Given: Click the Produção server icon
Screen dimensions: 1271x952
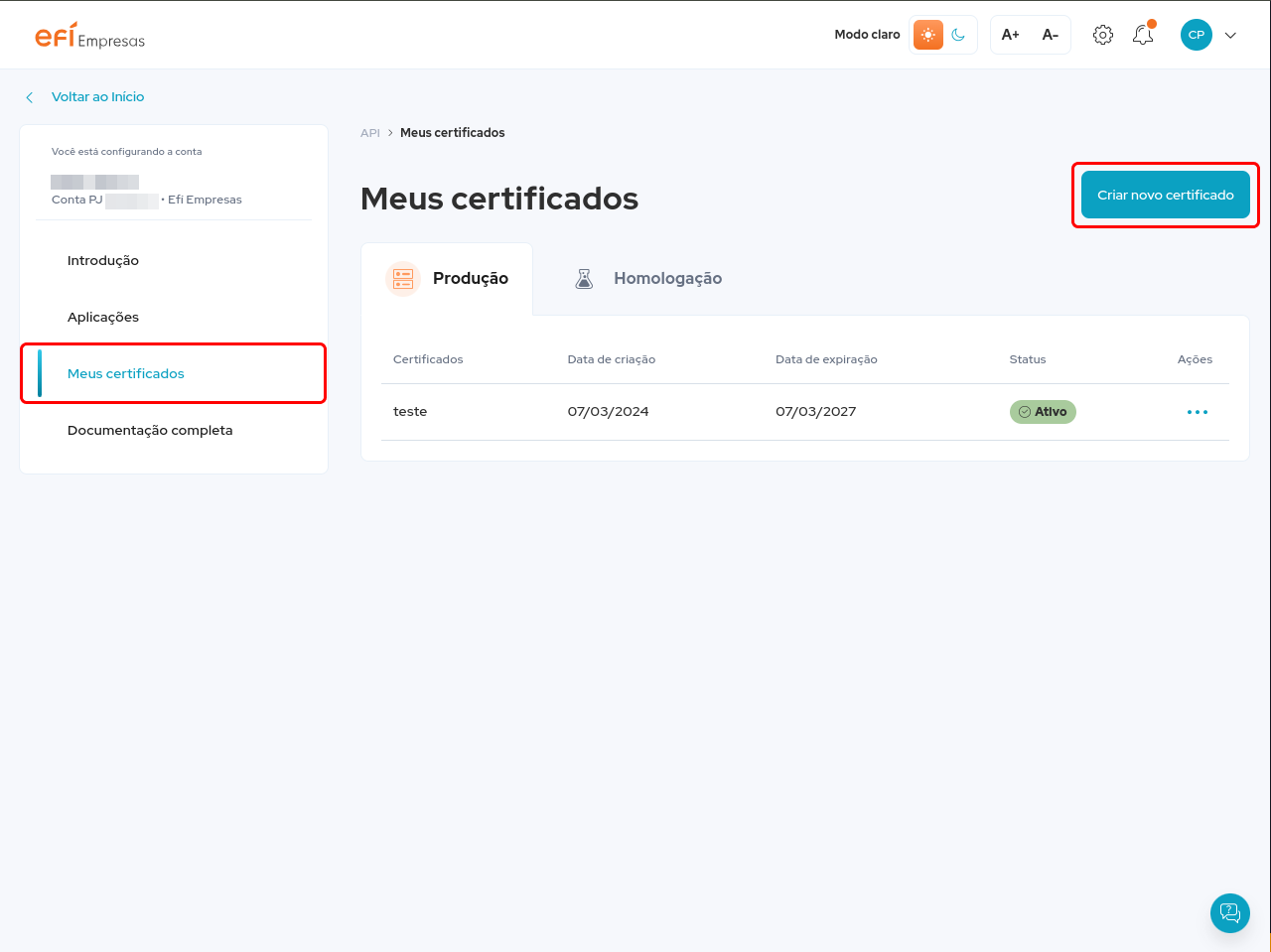Looking at the screenshot, I should pyautogui.click(x=403, y=279).
